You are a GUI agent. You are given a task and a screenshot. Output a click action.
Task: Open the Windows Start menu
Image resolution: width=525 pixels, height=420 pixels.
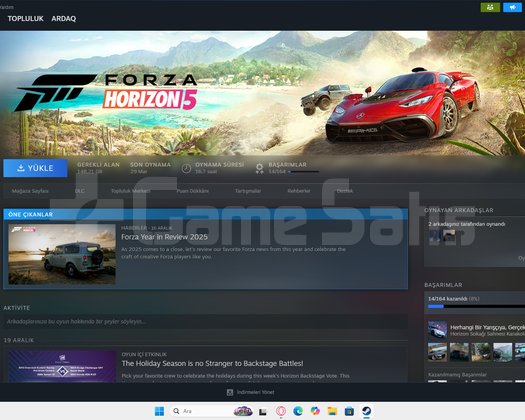[x=159, y=411]
